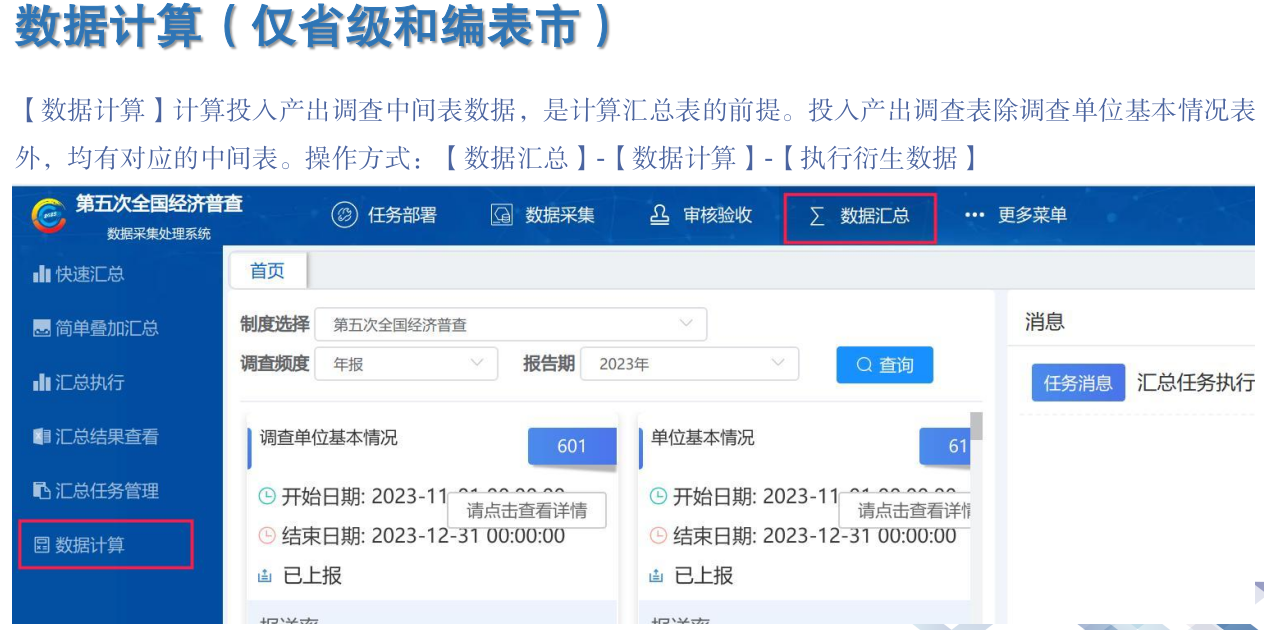Expand the 报告期 2023年 dropdown
Viewport: 1264px width, 630px height.
(x=689, y=364)
